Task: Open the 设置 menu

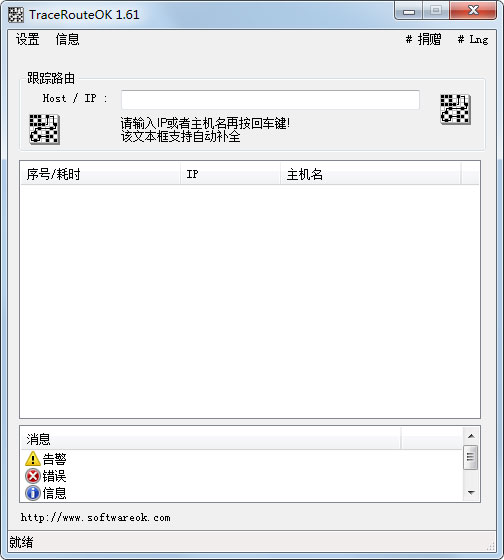Action: 28,39
